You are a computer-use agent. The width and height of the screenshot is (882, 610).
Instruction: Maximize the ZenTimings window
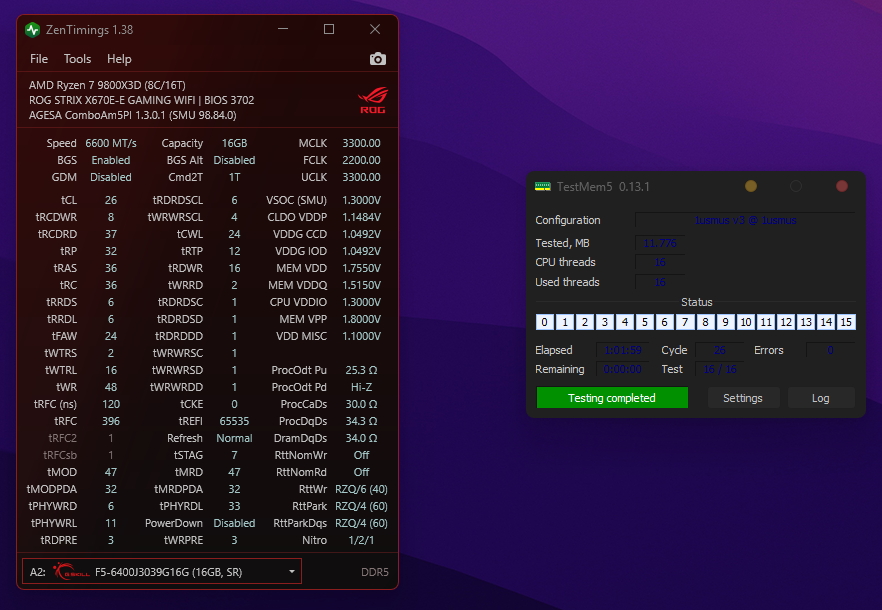click(329, 29)
